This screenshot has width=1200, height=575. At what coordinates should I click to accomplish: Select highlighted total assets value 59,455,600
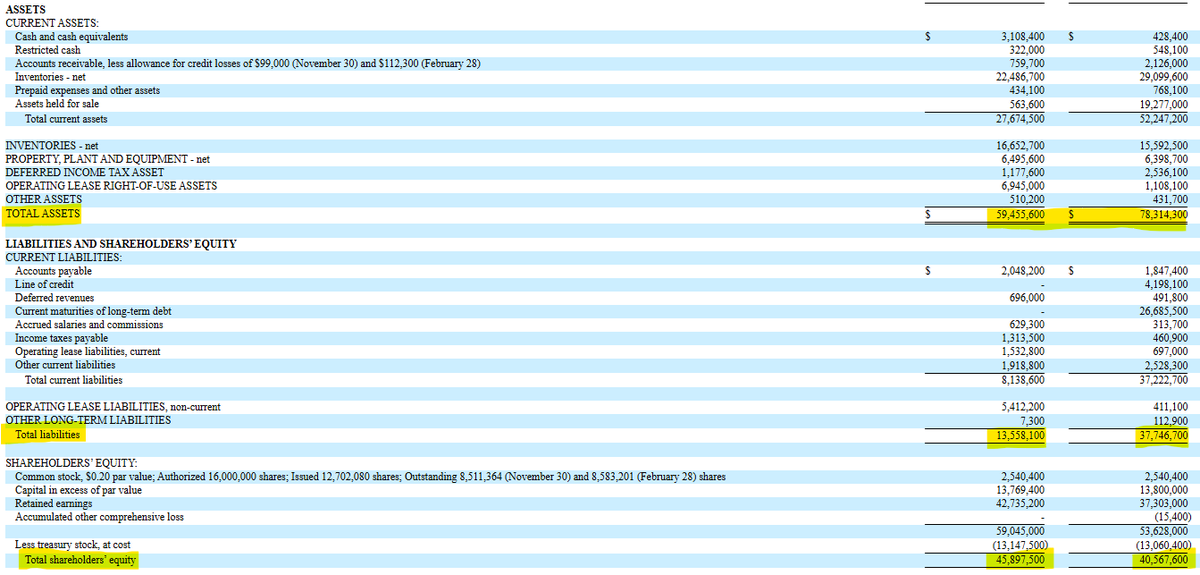1020,214
